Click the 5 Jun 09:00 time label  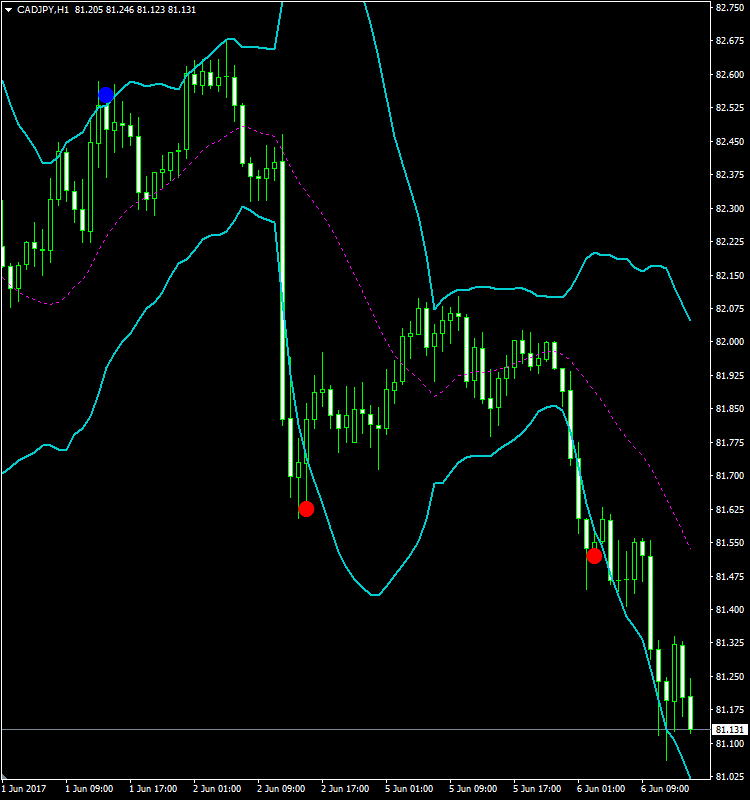pyautogui.click(x=473, y=789)
